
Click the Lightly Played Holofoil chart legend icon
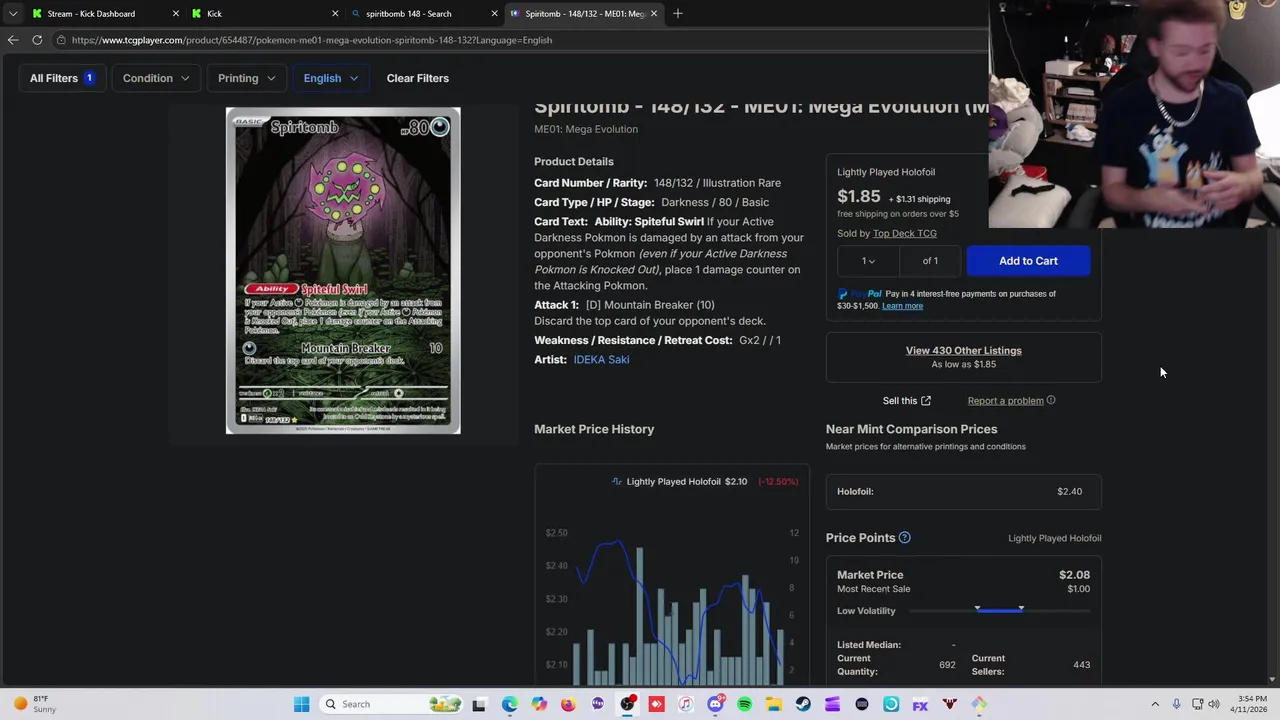(617, 482)
